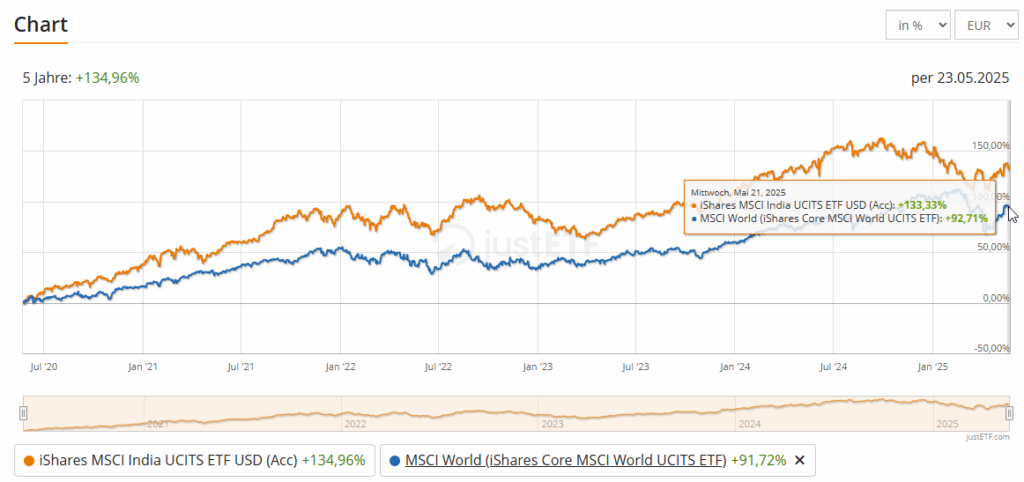
Task: Click 2024 in the range navigator
Action: 750,424
